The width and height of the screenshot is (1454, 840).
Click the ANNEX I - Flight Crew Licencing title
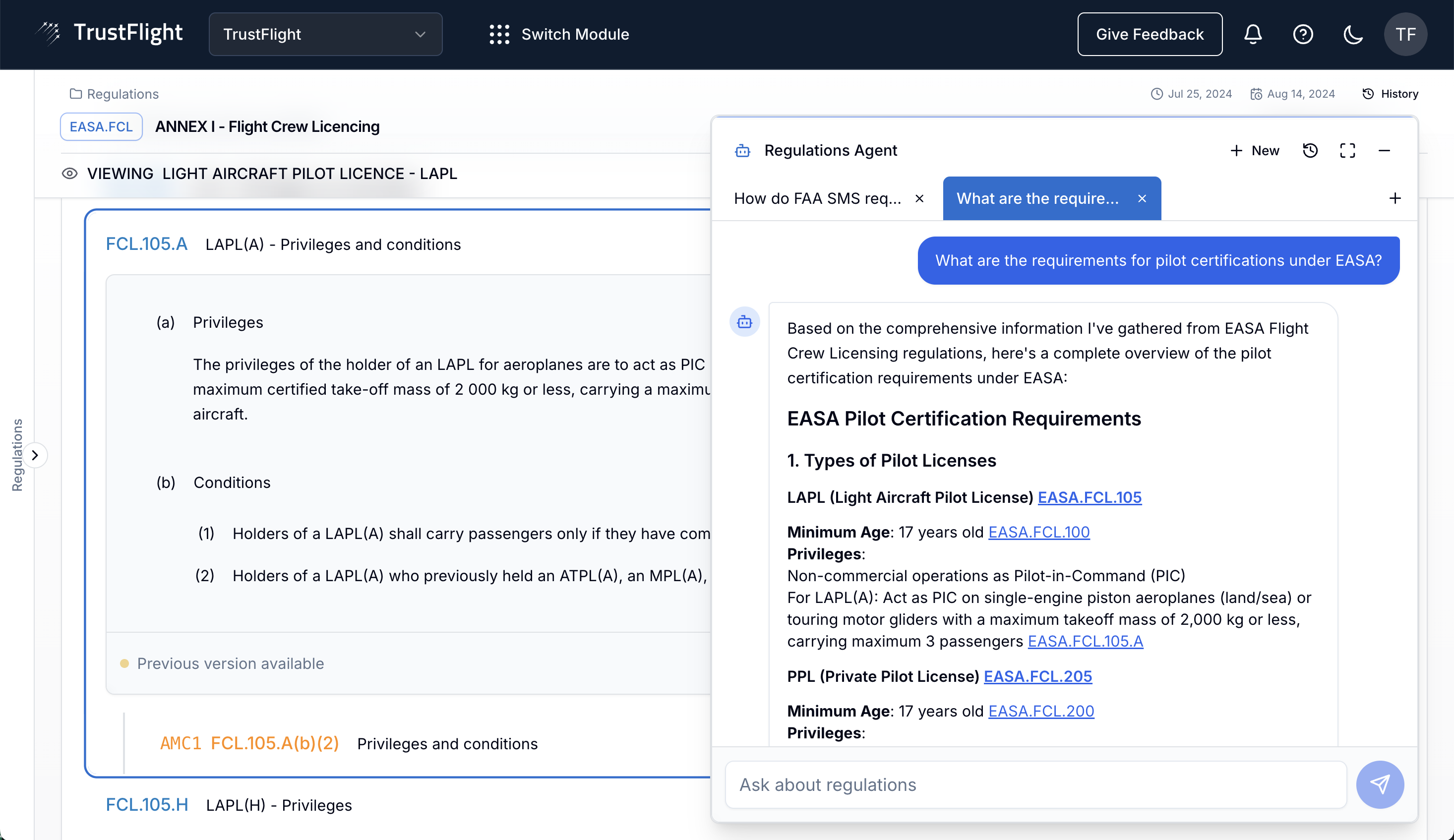pyautogui.click(x=267, y=126)
